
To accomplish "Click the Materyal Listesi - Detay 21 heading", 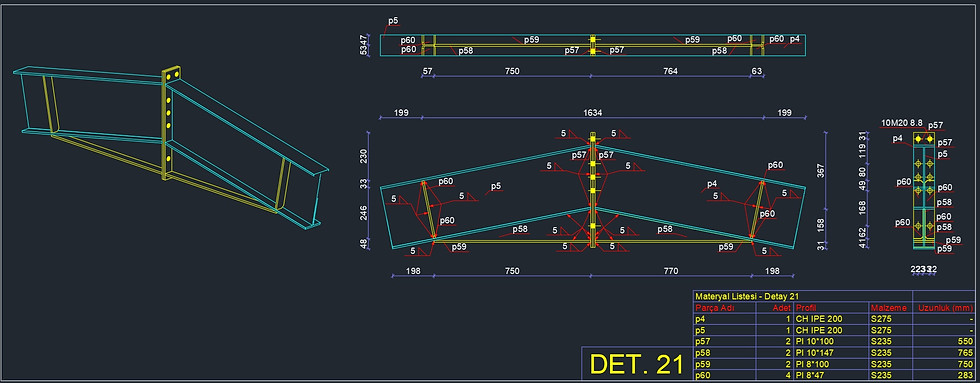I will click(x=747, y=296).
